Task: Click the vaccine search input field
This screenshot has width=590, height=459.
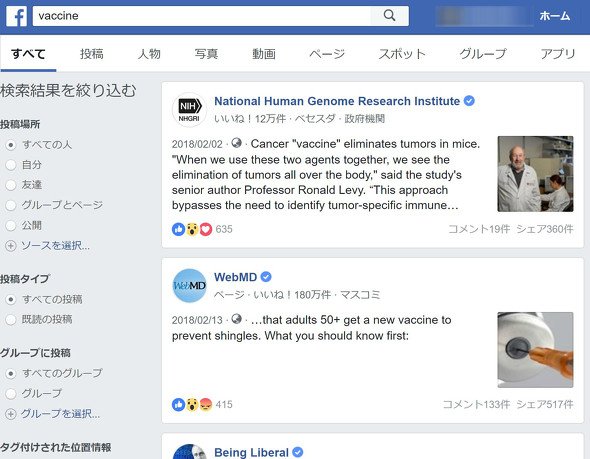Action: tap(202, 16)
